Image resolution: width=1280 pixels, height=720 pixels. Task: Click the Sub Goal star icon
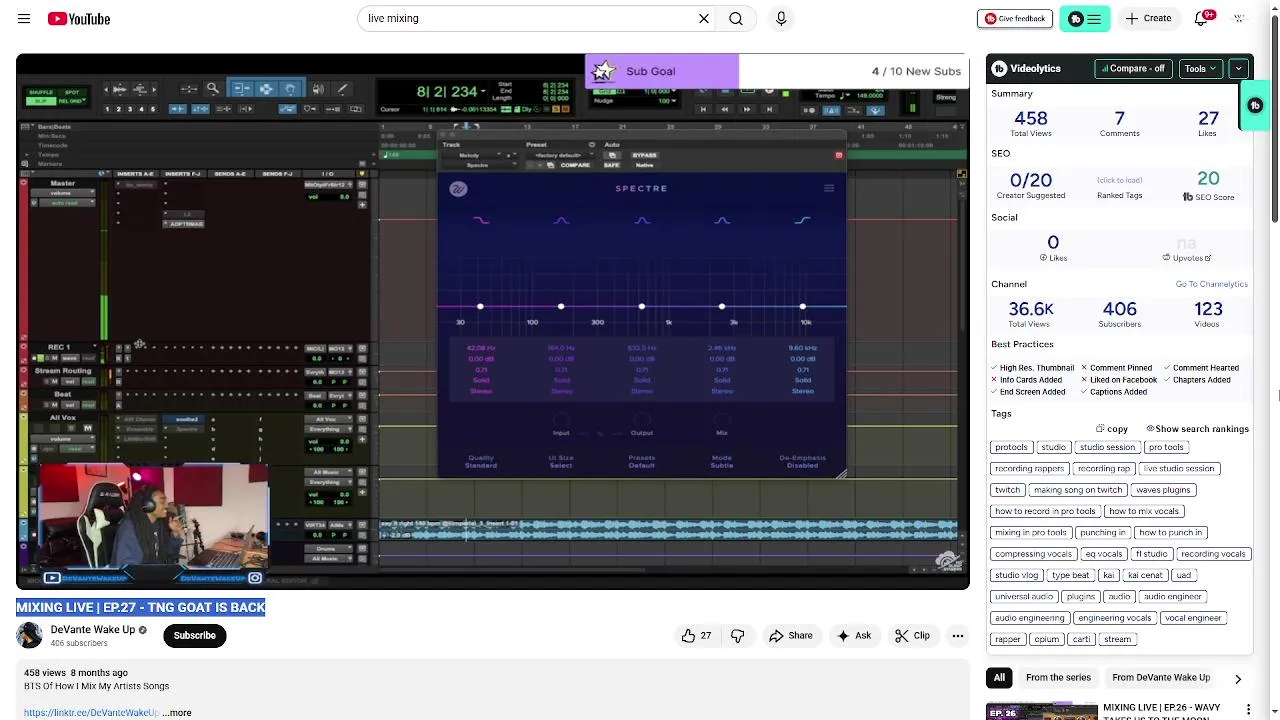click(x=603, y=71)
